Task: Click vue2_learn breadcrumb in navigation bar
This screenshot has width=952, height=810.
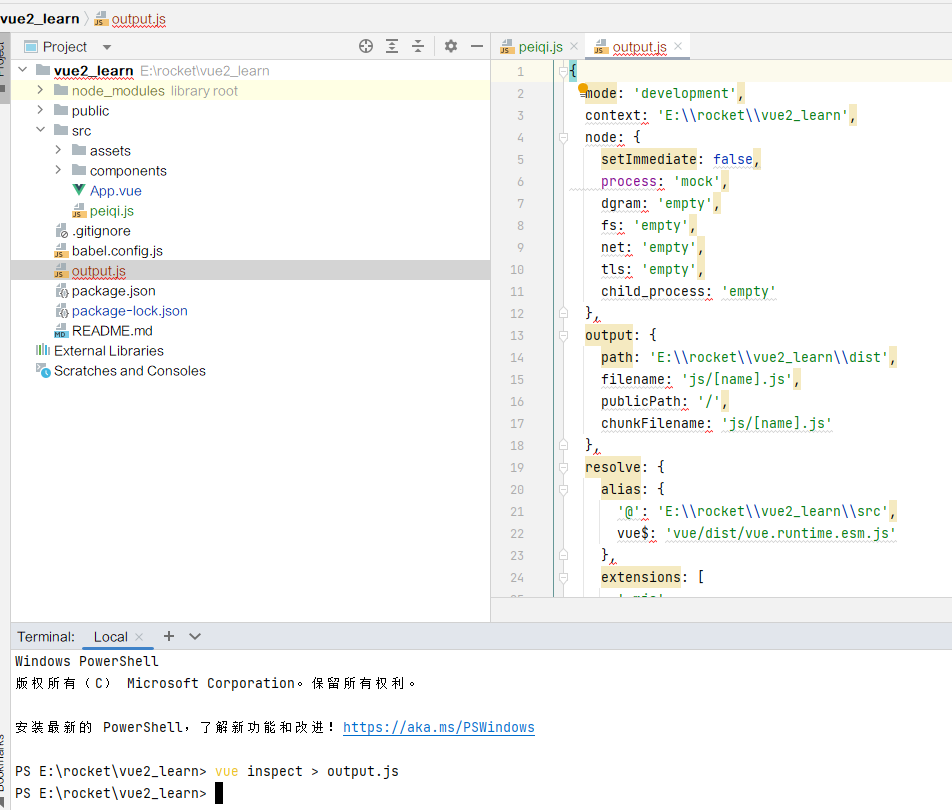Action: pyautogui.click(x=40, y=19)
